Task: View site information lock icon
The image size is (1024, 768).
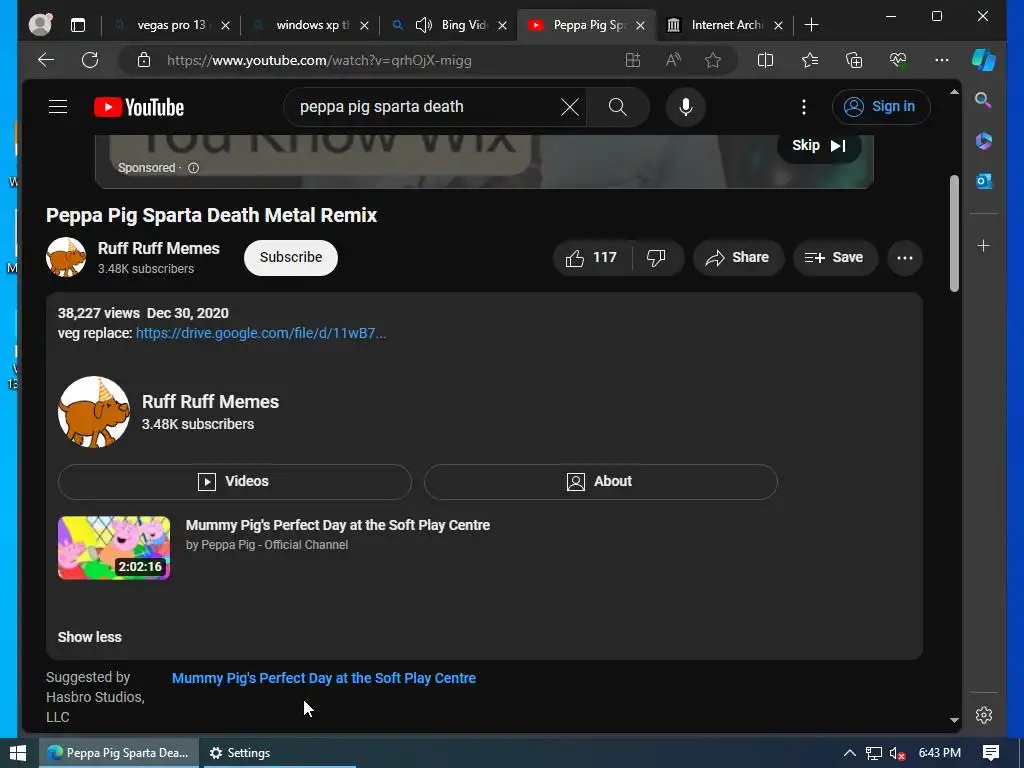Action: tap(144, 60)
